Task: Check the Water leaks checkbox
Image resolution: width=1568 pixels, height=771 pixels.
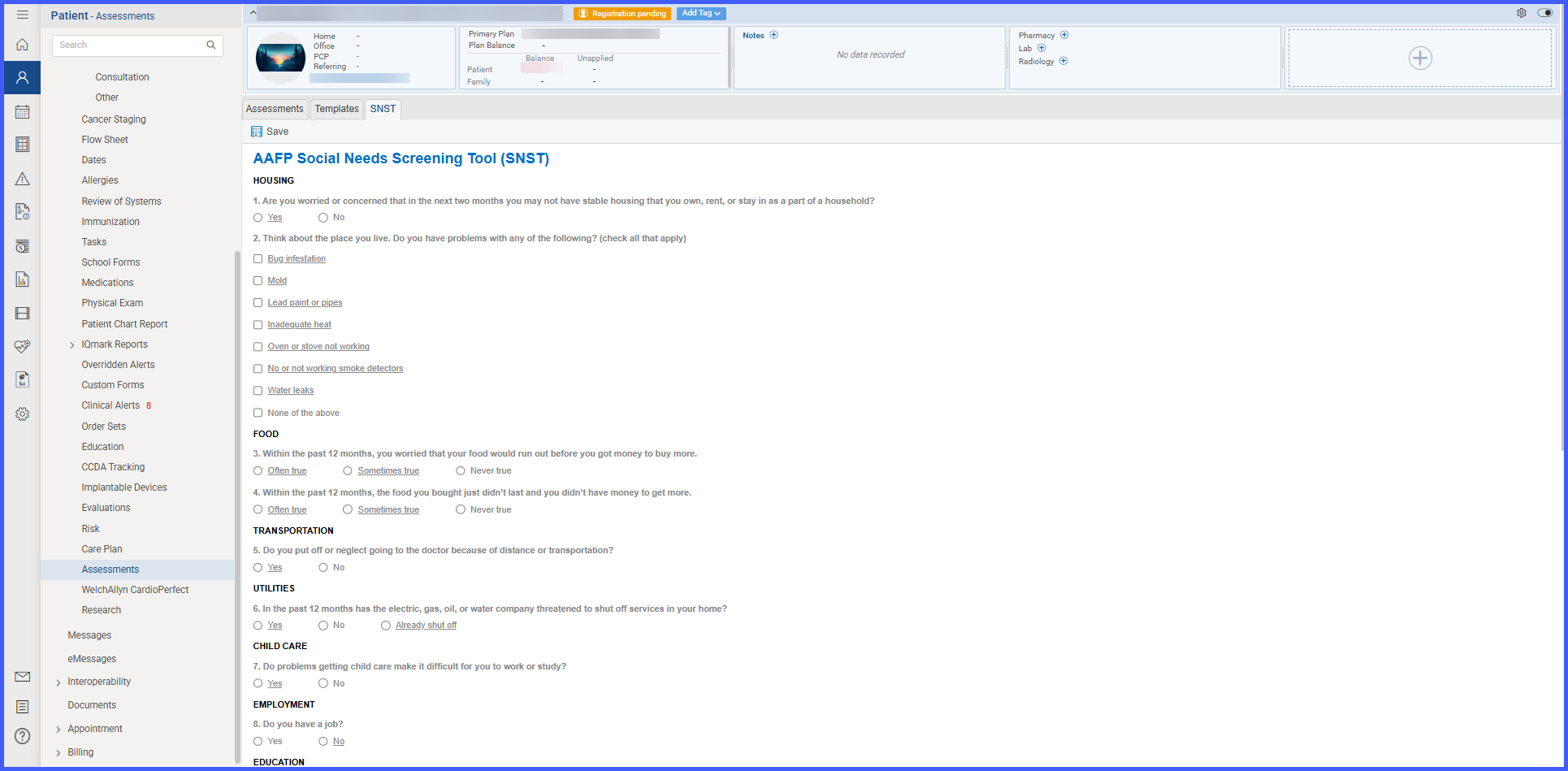Action: pos(258,391)
